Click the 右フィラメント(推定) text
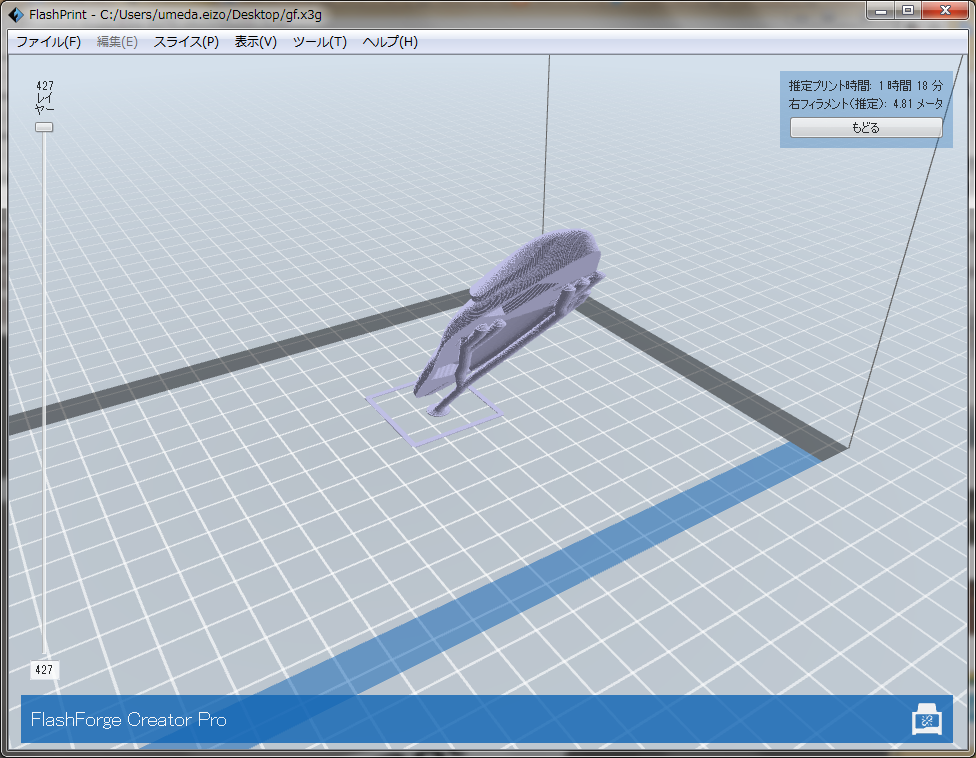The height and width of the screenshot is (758, 976). tap(866, 104)
